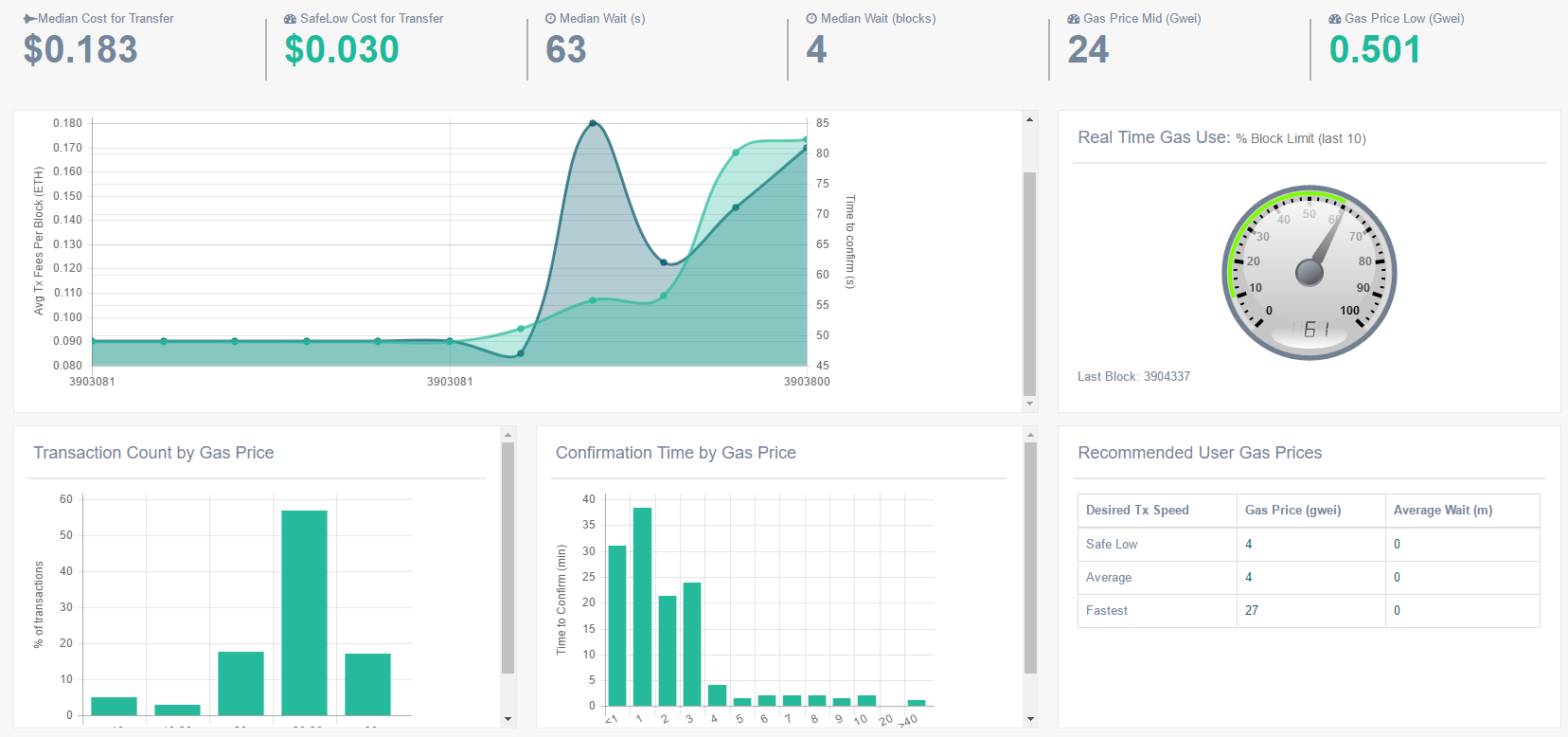
Task: Click the Time to confirm (s) axis label
Action: tap(849, 242)
